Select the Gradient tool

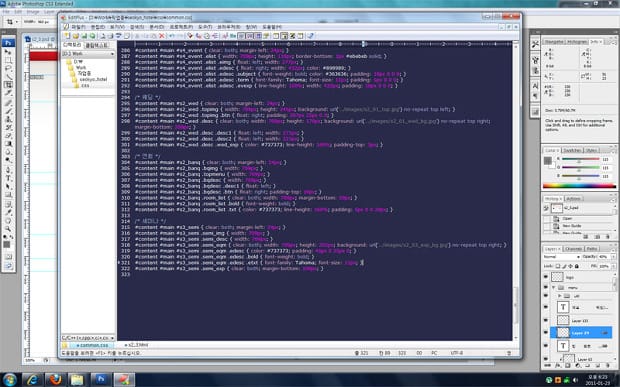tap(8, 144)
